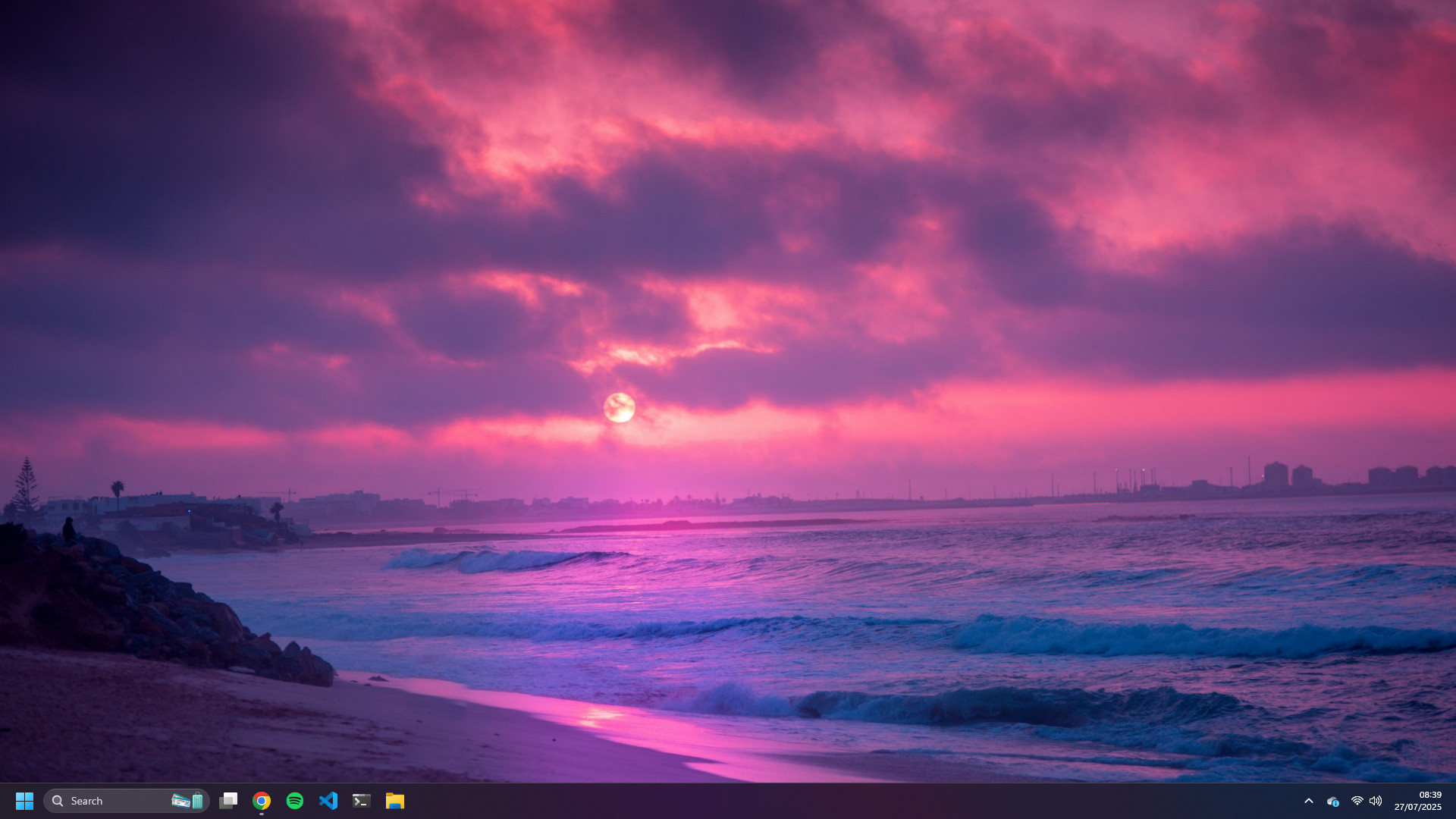The height and width of the screenshot is (819, 1456).
Task: Open Task View from the taskbar
Action: [228, 801]
